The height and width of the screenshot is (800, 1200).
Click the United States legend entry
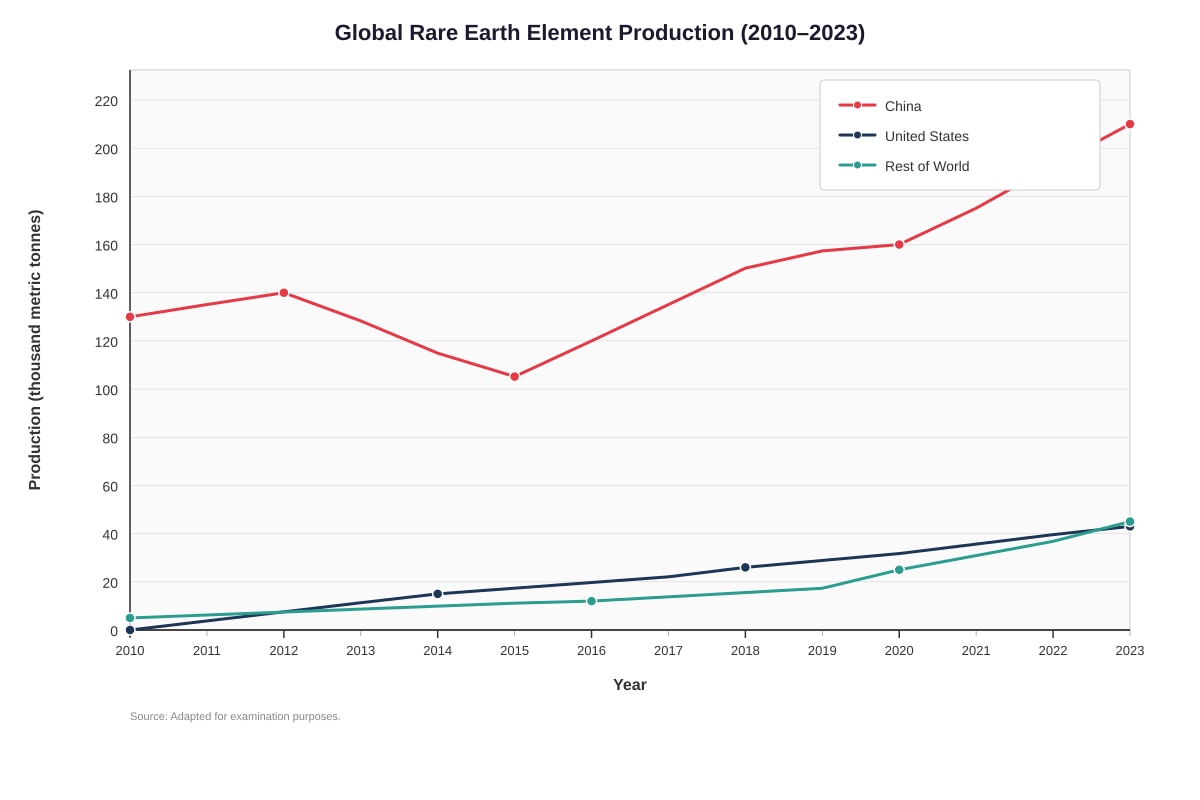904,136
